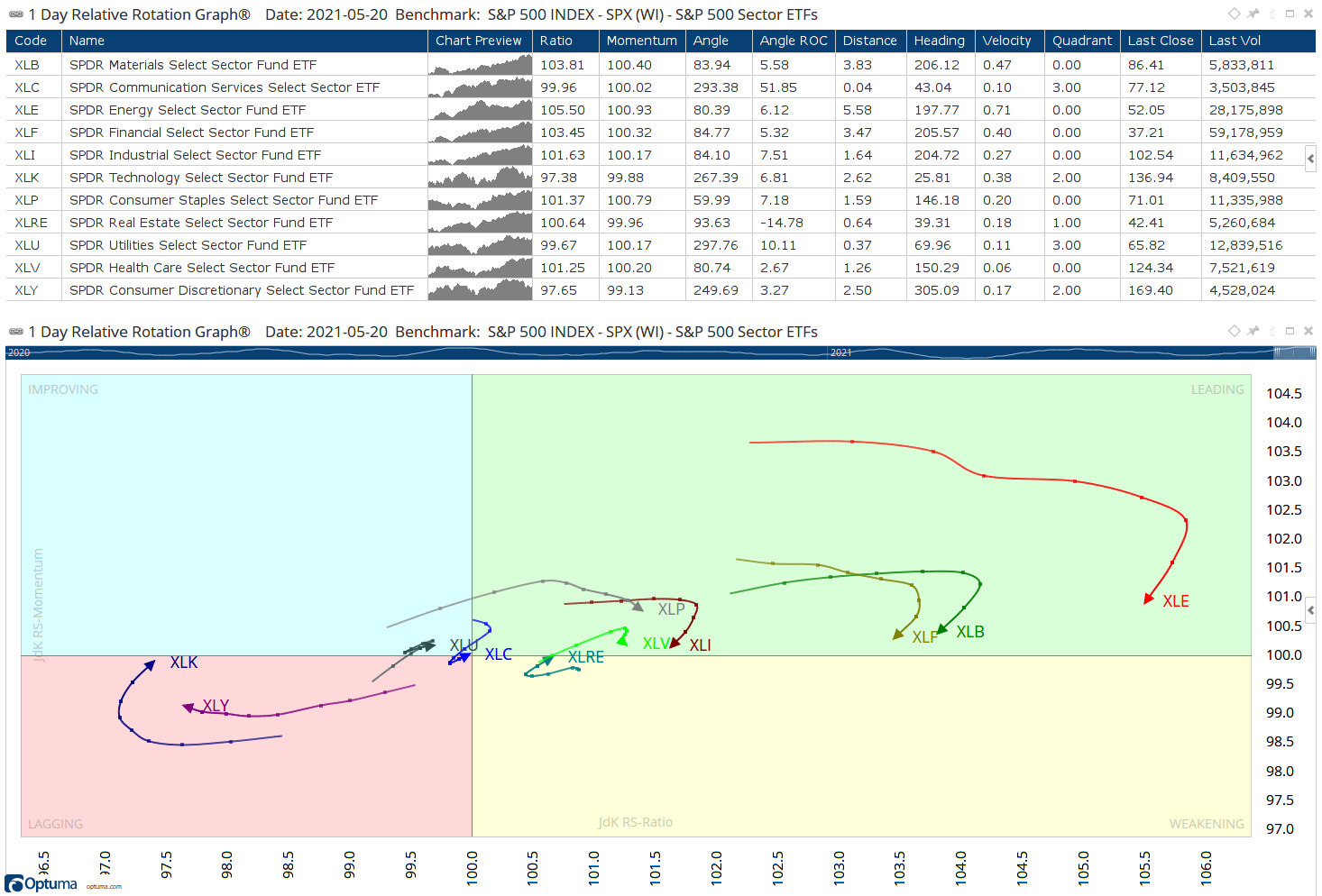Pin the lower Relative Rotation Graph panel
1322x896 pixels.
(x=1253, y=331)
